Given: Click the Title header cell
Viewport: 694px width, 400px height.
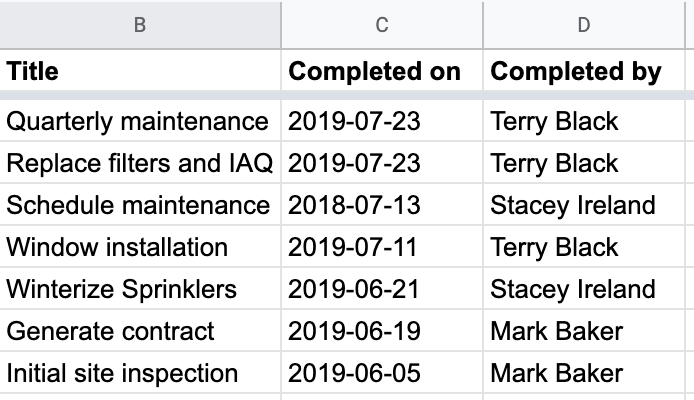Looking at the screenshot, I should [x=140, y=71].
